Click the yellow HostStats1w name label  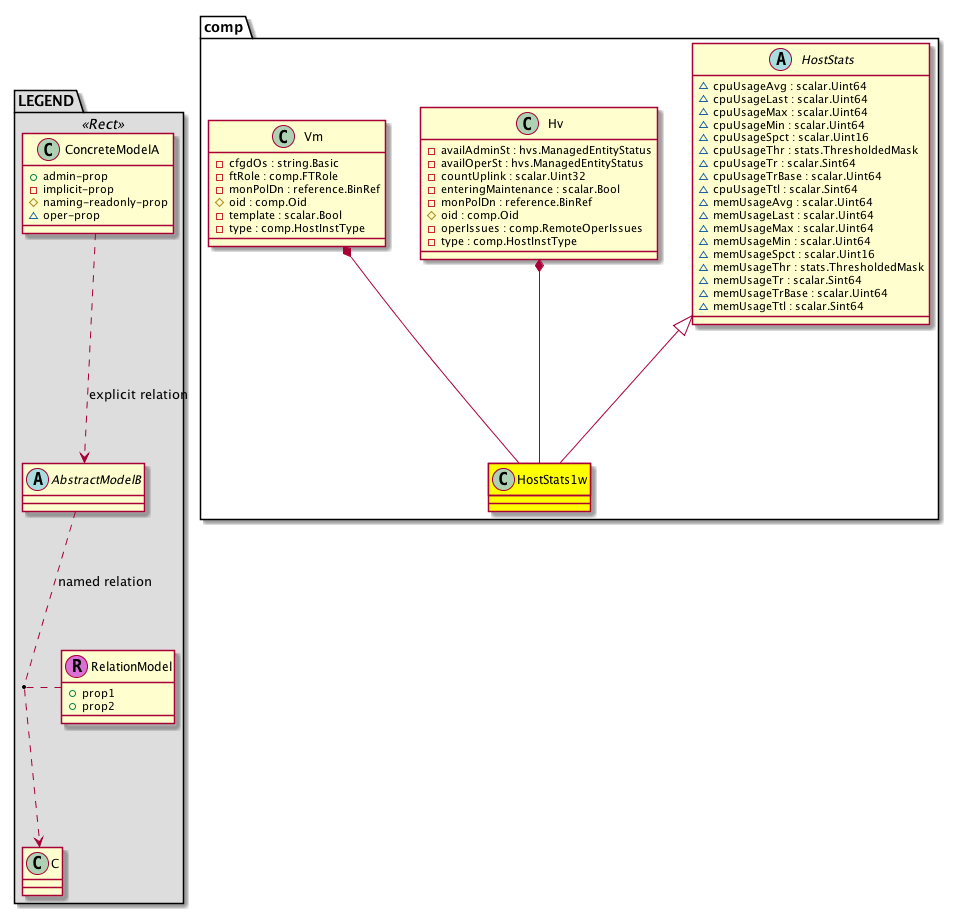(x=551, y=481)
